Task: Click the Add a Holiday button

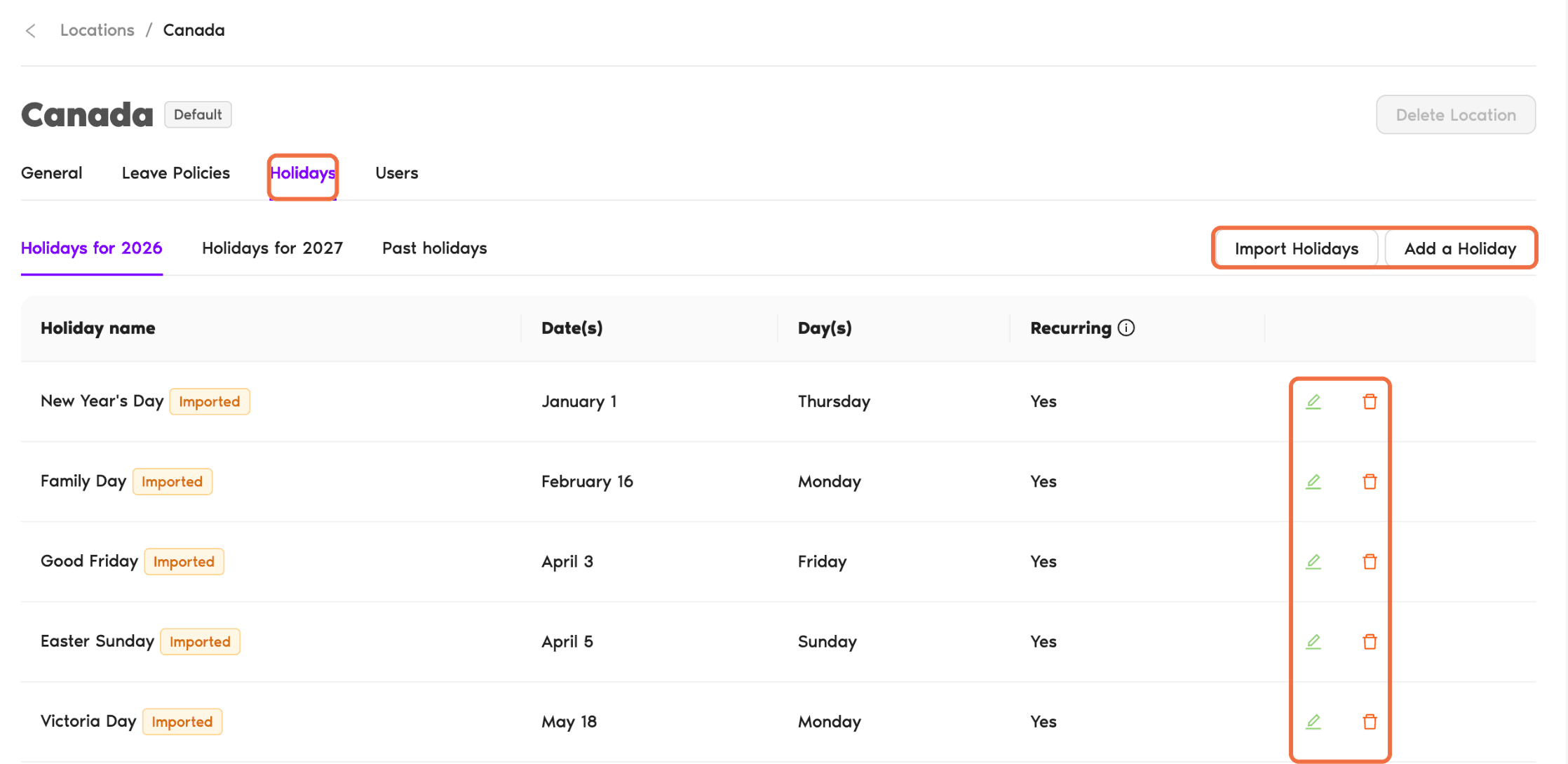Action: tap(1460, 248)
